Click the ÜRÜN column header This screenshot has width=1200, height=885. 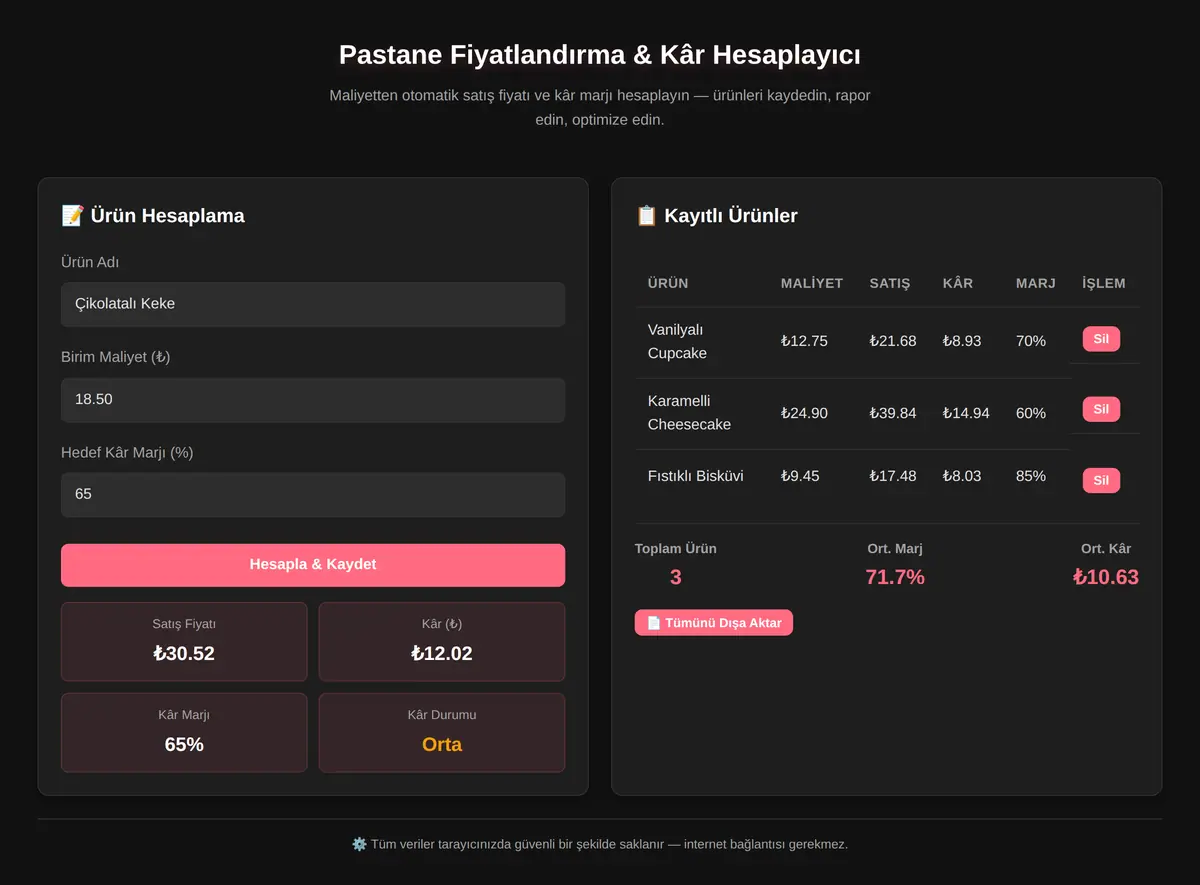click(668, 283)
